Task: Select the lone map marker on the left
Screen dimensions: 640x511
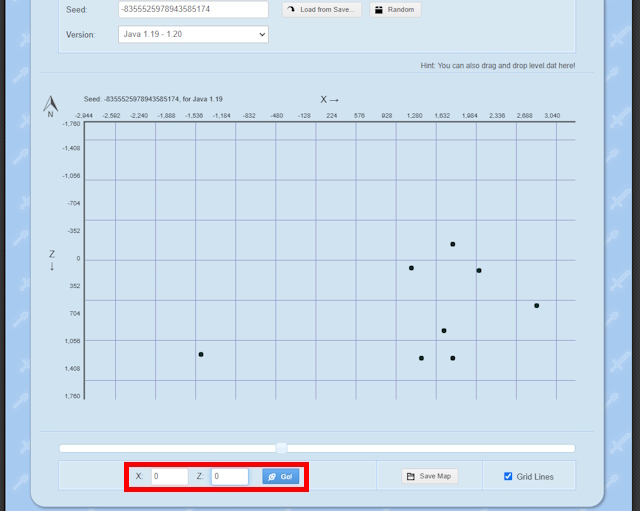Action: [201, 354]
